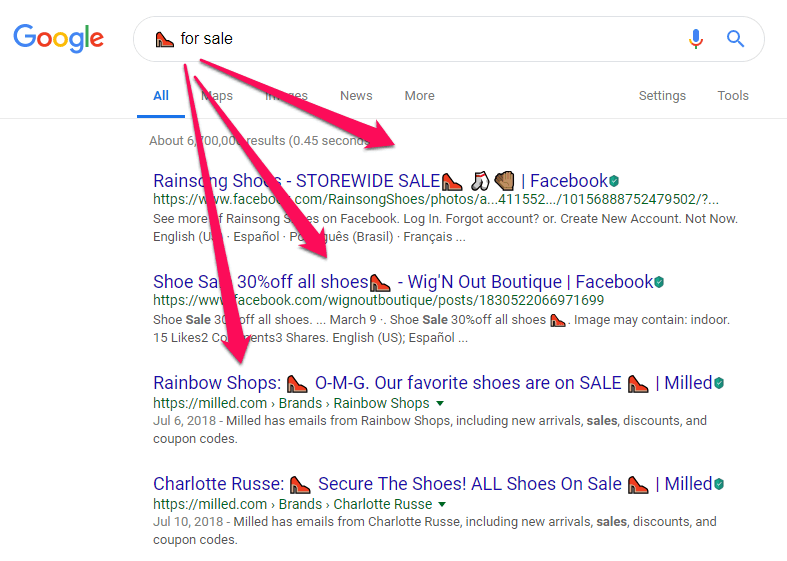Expand the dropdown arrow after Rainbow Shops breadcrumb
787x561 pixels.
pos(440,403)
